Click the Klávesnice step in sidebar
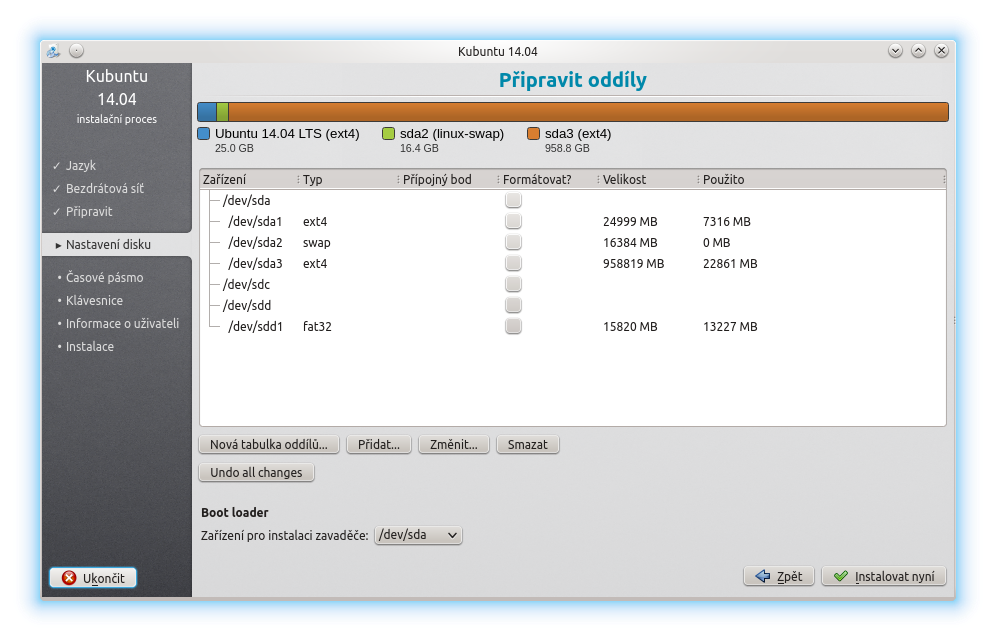 (x=94, y=300)
